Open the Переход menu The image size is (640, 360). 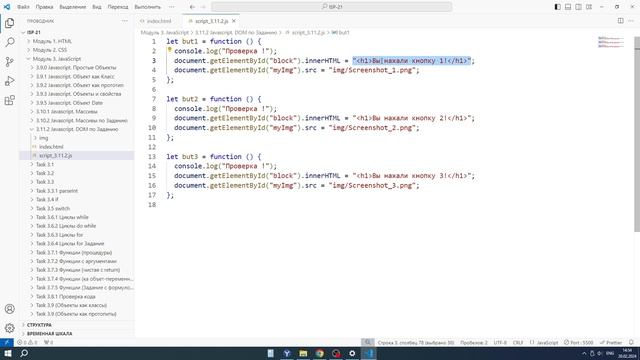click(118, 7)
